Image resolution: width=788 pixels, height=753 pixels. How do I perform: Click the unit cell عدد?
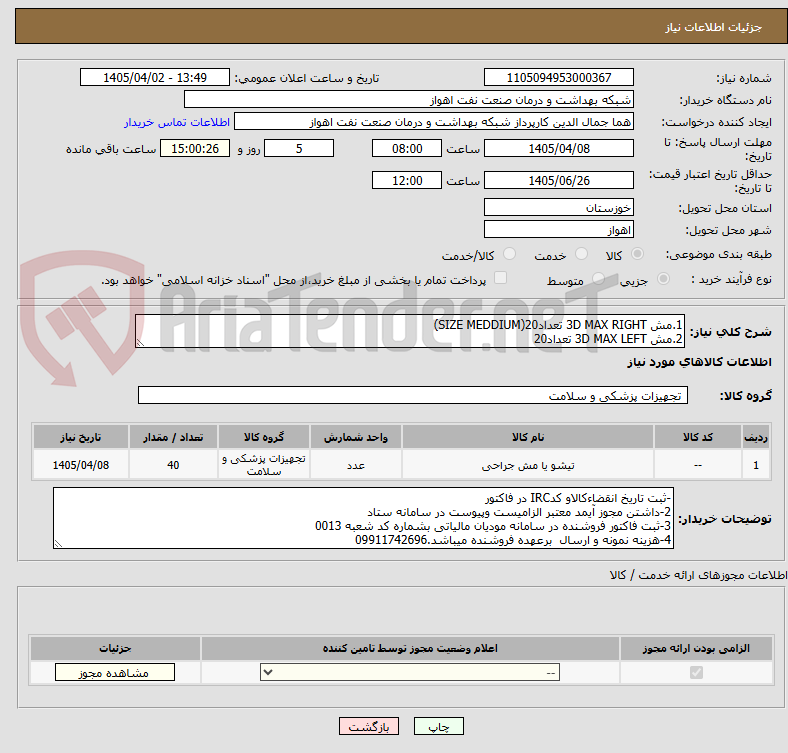pos(356,465)
